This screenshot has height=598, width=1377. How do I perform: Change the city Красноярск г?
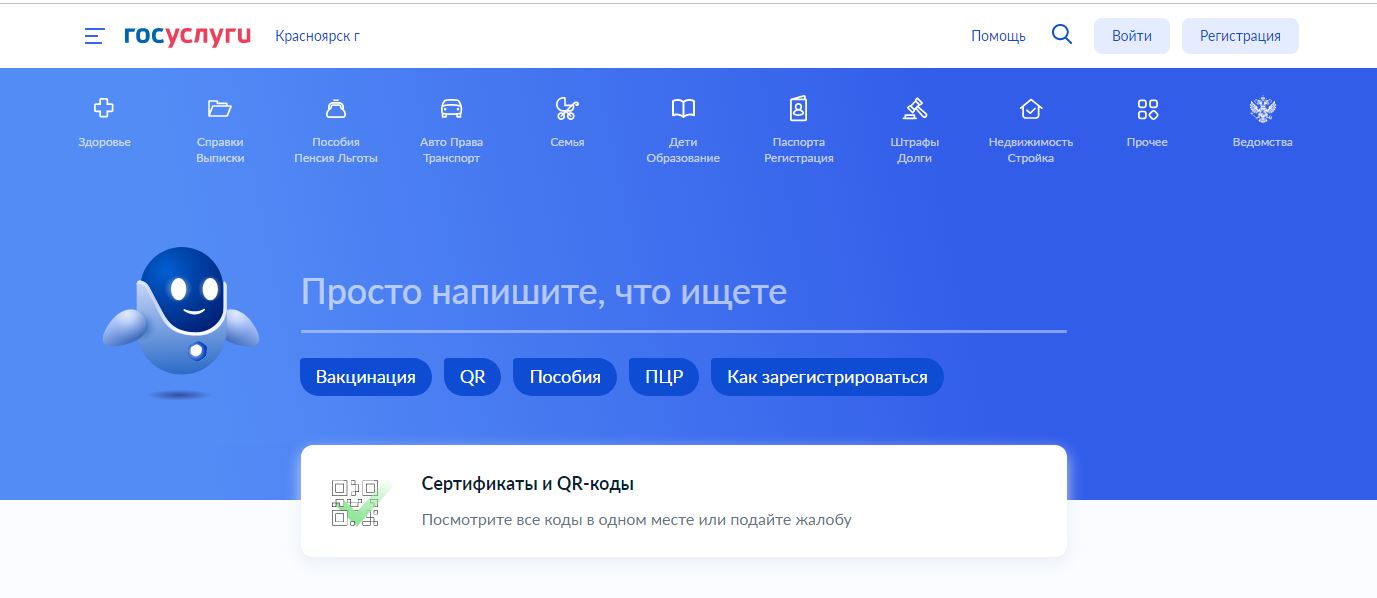(317, 36)
